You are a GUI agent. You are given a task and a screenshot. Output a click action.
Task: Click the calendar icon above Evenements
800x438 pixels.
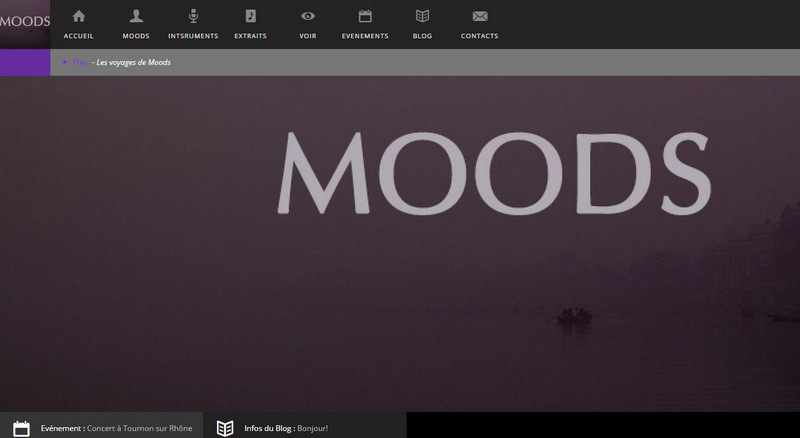365,16
